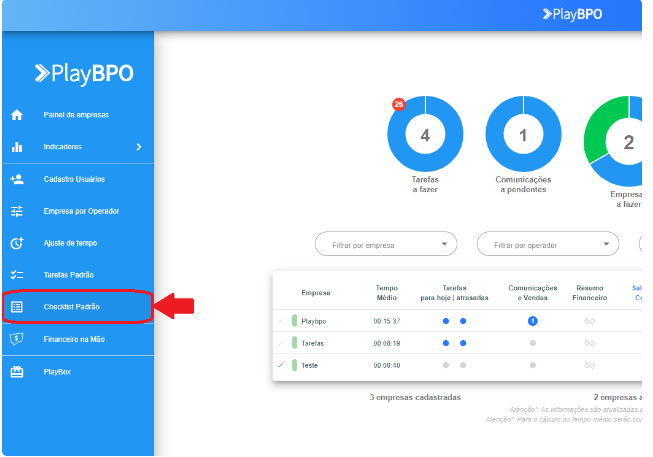This screenshot has width=653, height=457.
Task: Click second blue task dot in Playbpo row
Action: pyautogui.click(x=463, y=321)
